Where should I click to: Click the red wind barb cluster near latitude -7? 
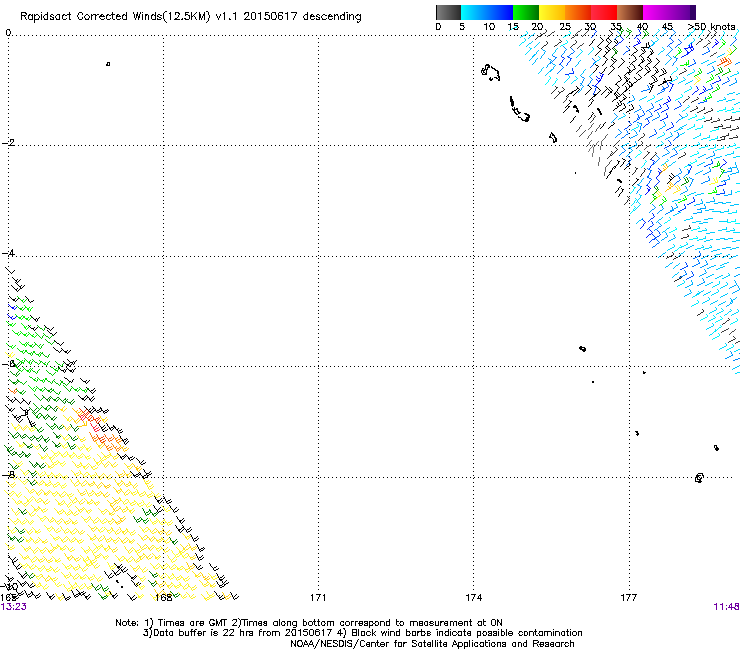pyautogui.click(x=88, y=419)
